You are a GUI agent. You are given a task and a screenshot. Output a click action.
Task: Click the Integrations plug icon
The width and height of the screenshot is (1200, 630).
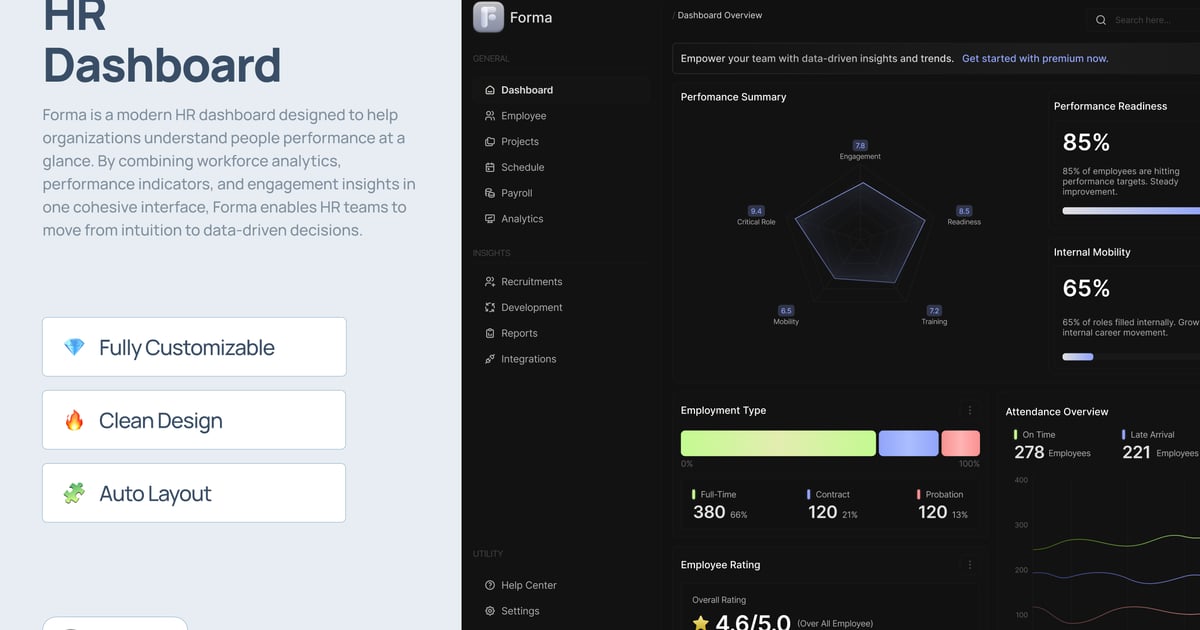coord(490,359)
